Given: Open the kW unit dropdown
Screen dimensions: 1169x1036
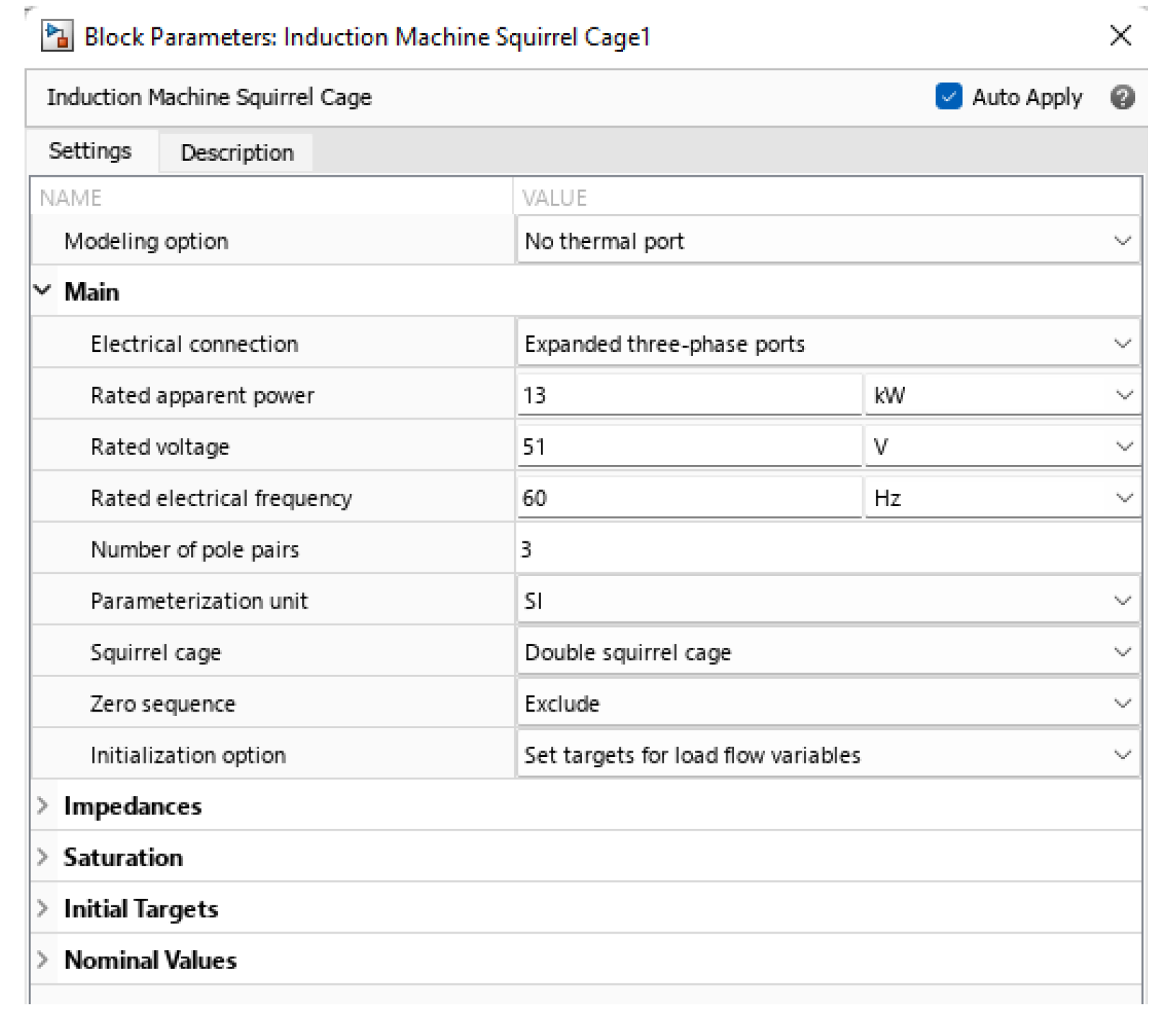Looking at the screenshot, I should [x=1002, y=395].
